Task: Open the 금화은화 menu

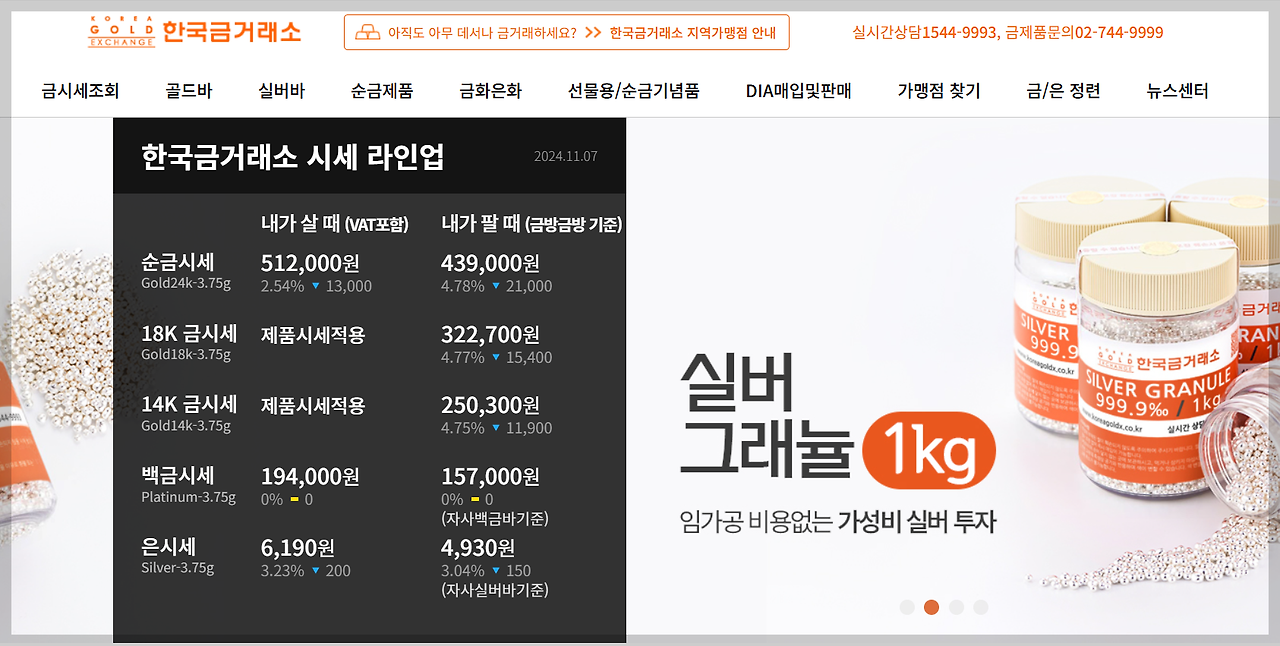Action: coord(490,91)
